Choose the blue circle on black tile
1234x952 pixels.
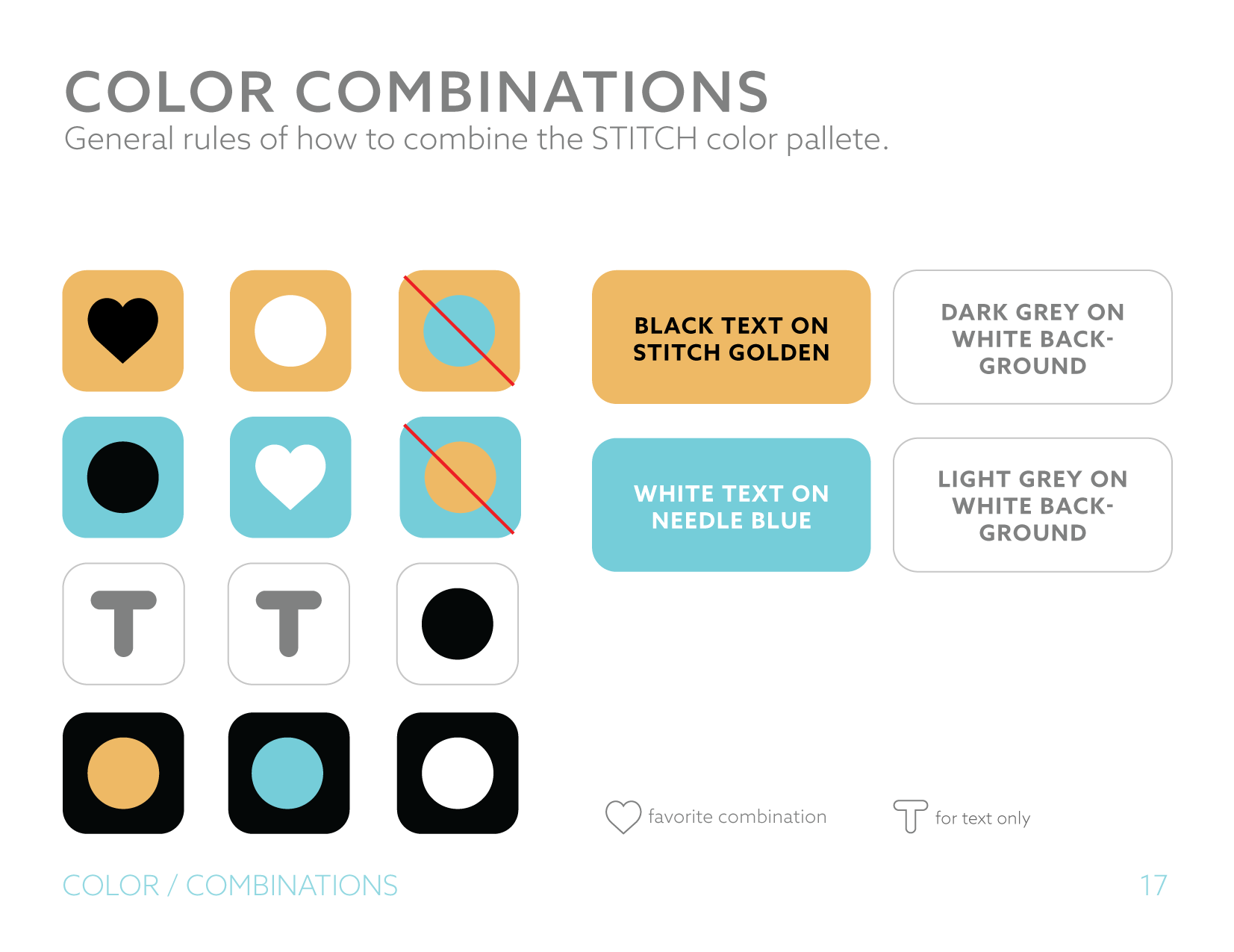[288, 773]
